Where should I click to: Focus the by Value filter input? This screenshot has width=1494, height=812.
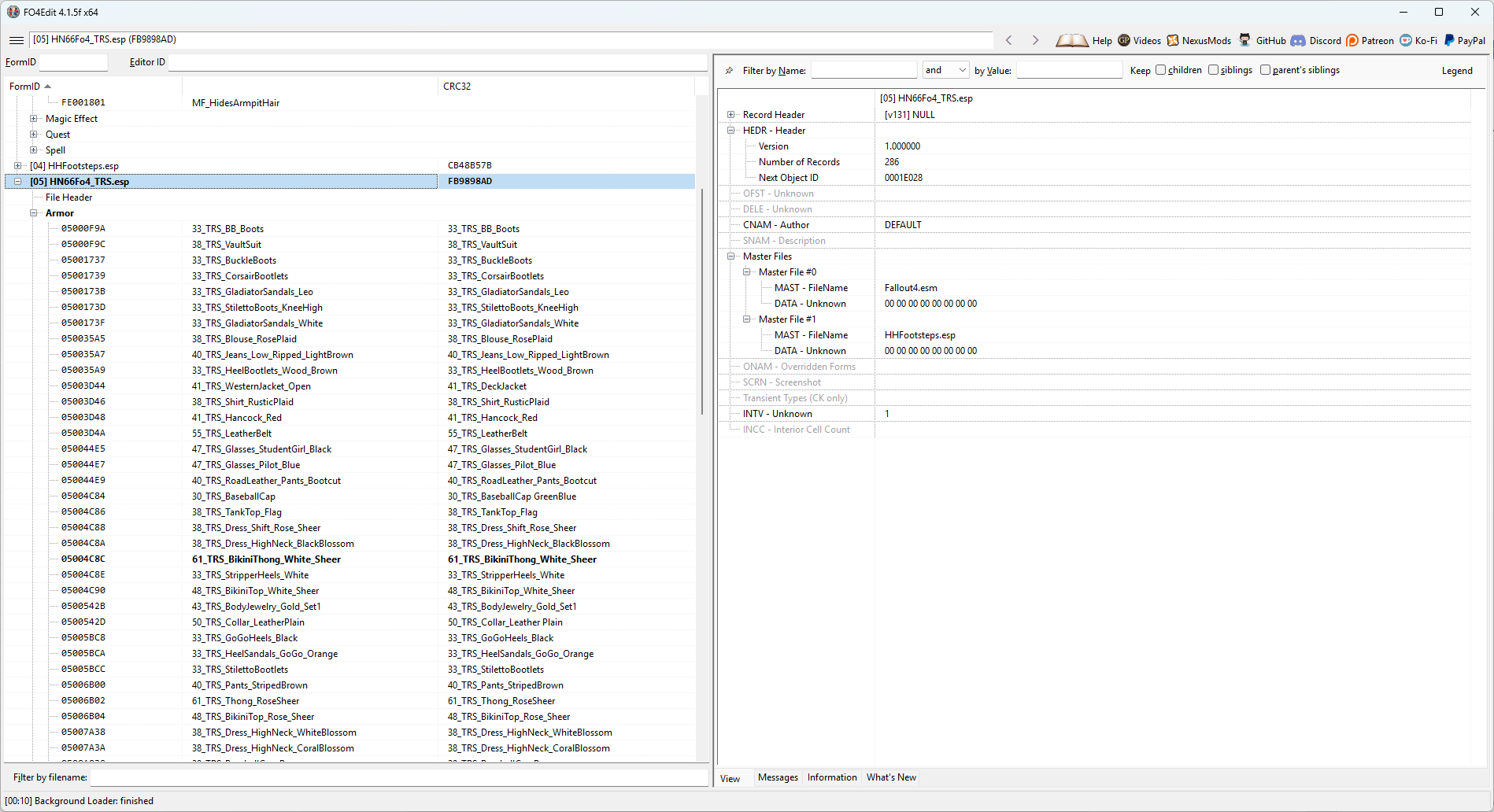coord(1069,70)
